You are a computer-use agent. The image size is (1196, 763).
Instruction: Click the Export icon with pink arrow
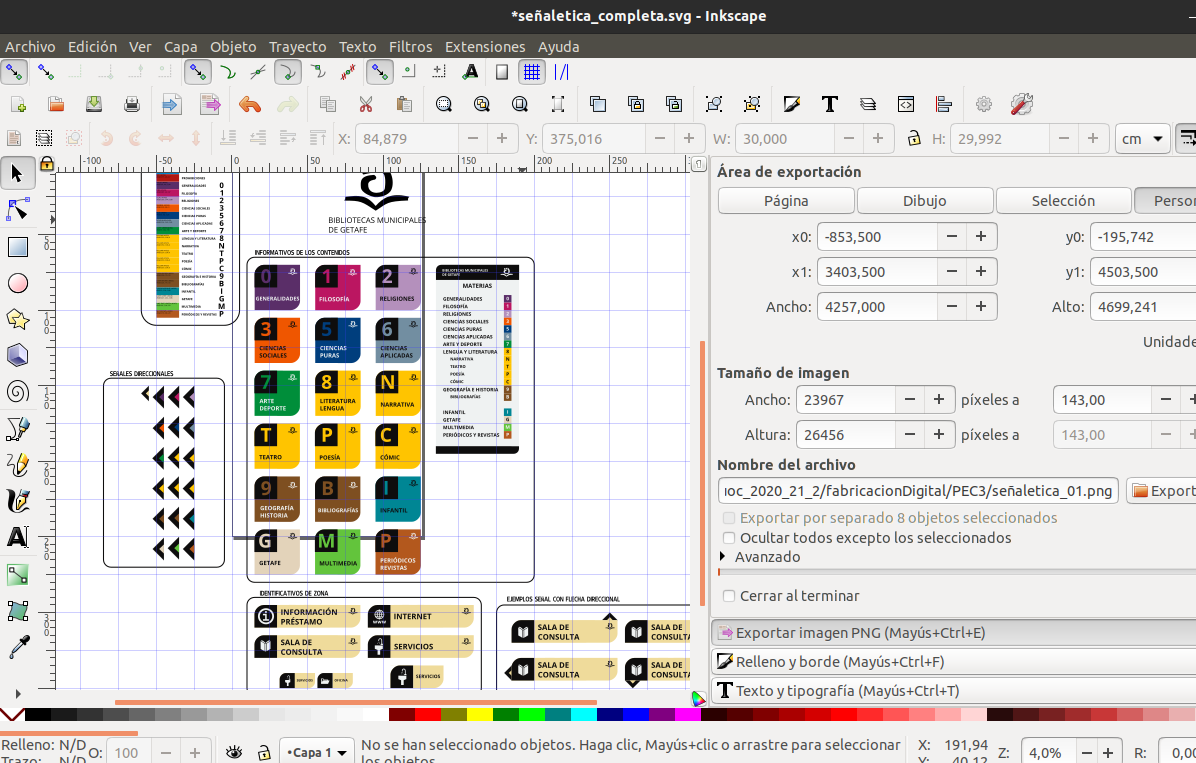[210, 104]
